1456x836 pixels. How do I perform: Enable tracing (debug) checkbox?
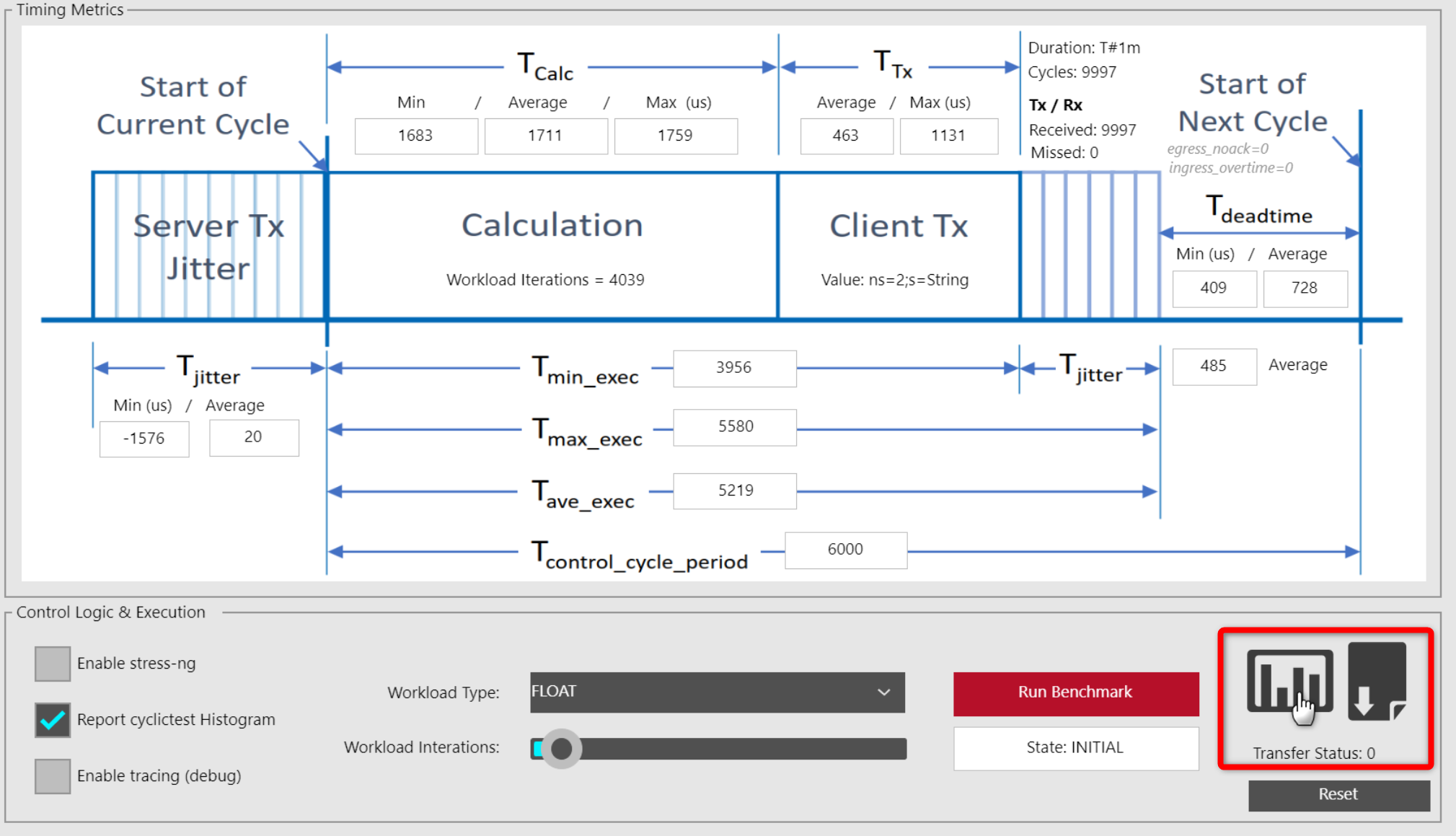coord(53,776)
